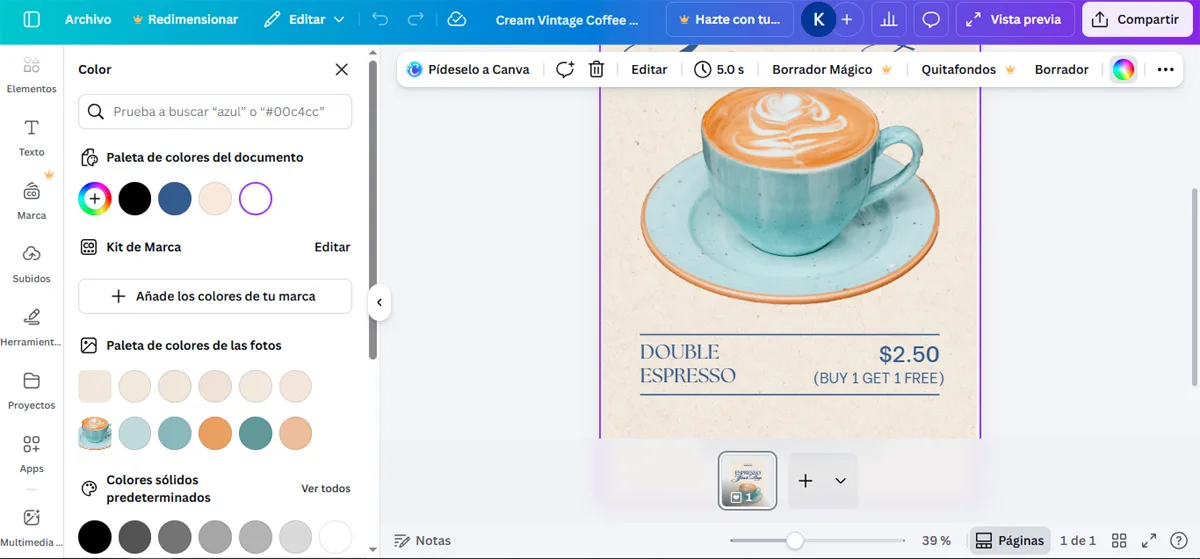This screenshot has width=1200, height=559.
Task: Click Ver todos for solid colors
Action: tap(326, 489)
